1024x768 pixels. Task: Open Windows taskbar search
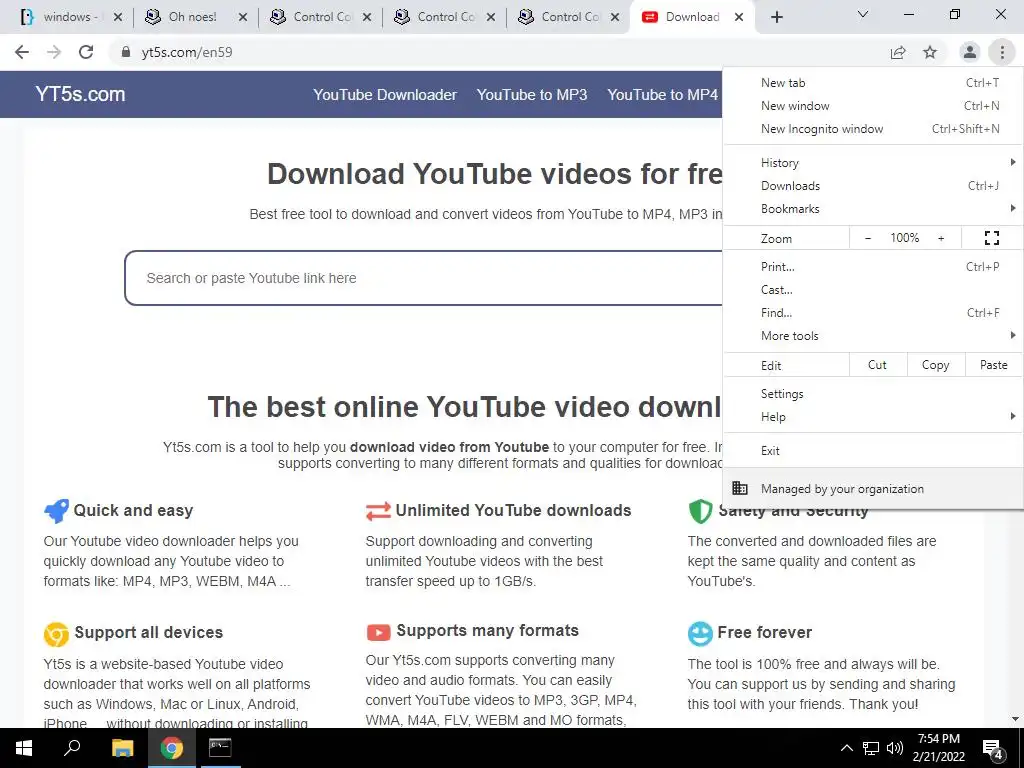[72, 748]
